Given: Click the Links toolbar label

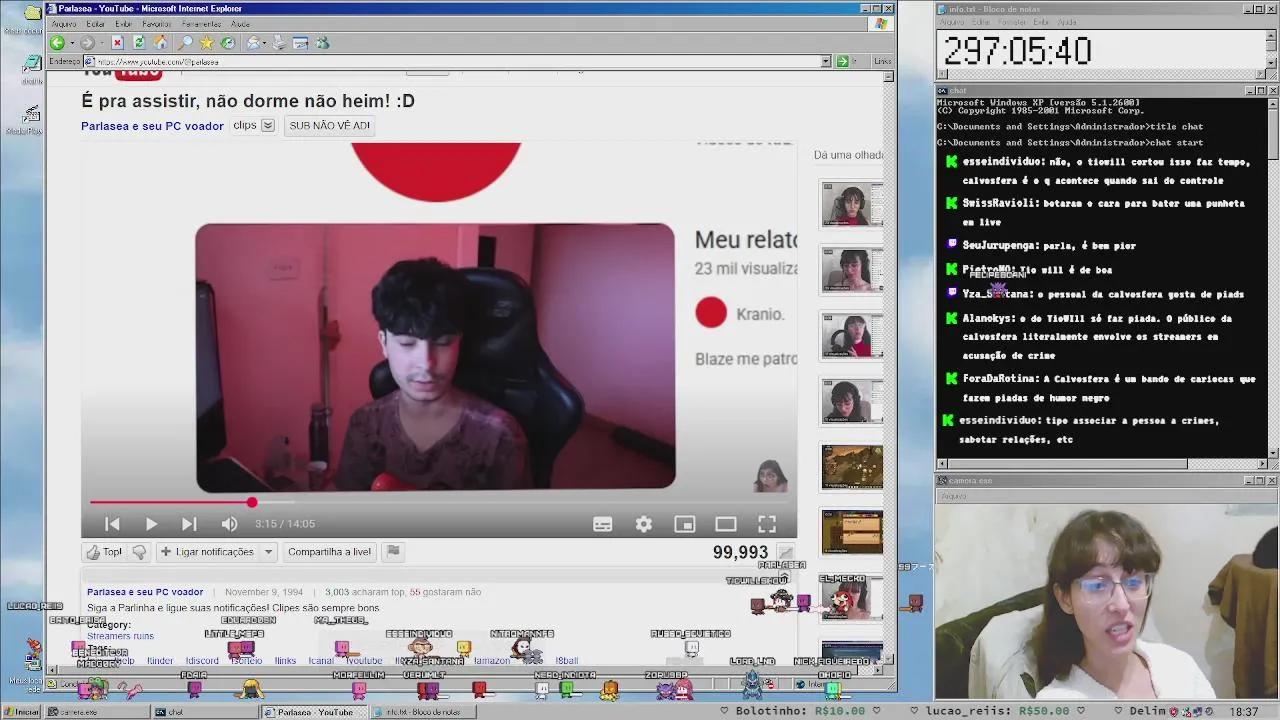Looking at the screenshot, I should [x=882, y=62].
